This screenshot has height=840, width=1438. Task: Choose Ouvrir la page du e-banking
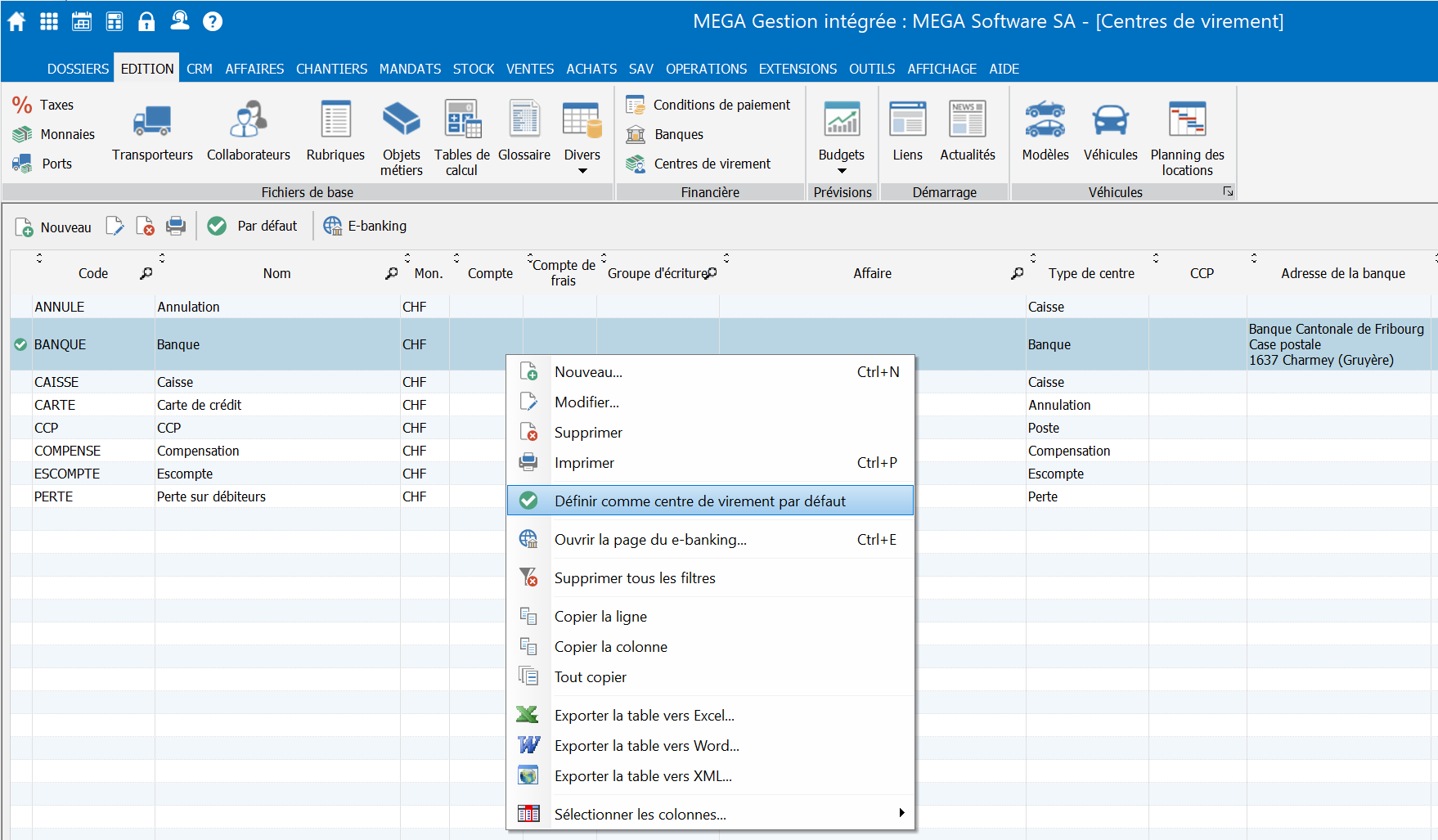pyautogui.click(x=710, y=539)
